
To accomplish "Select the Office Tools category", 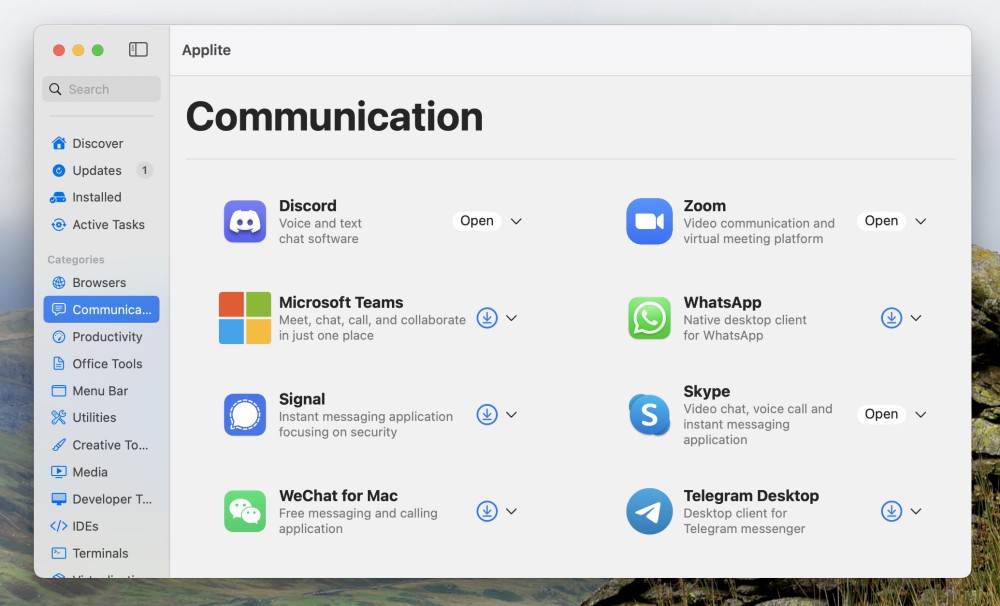I will click(101, 364).
